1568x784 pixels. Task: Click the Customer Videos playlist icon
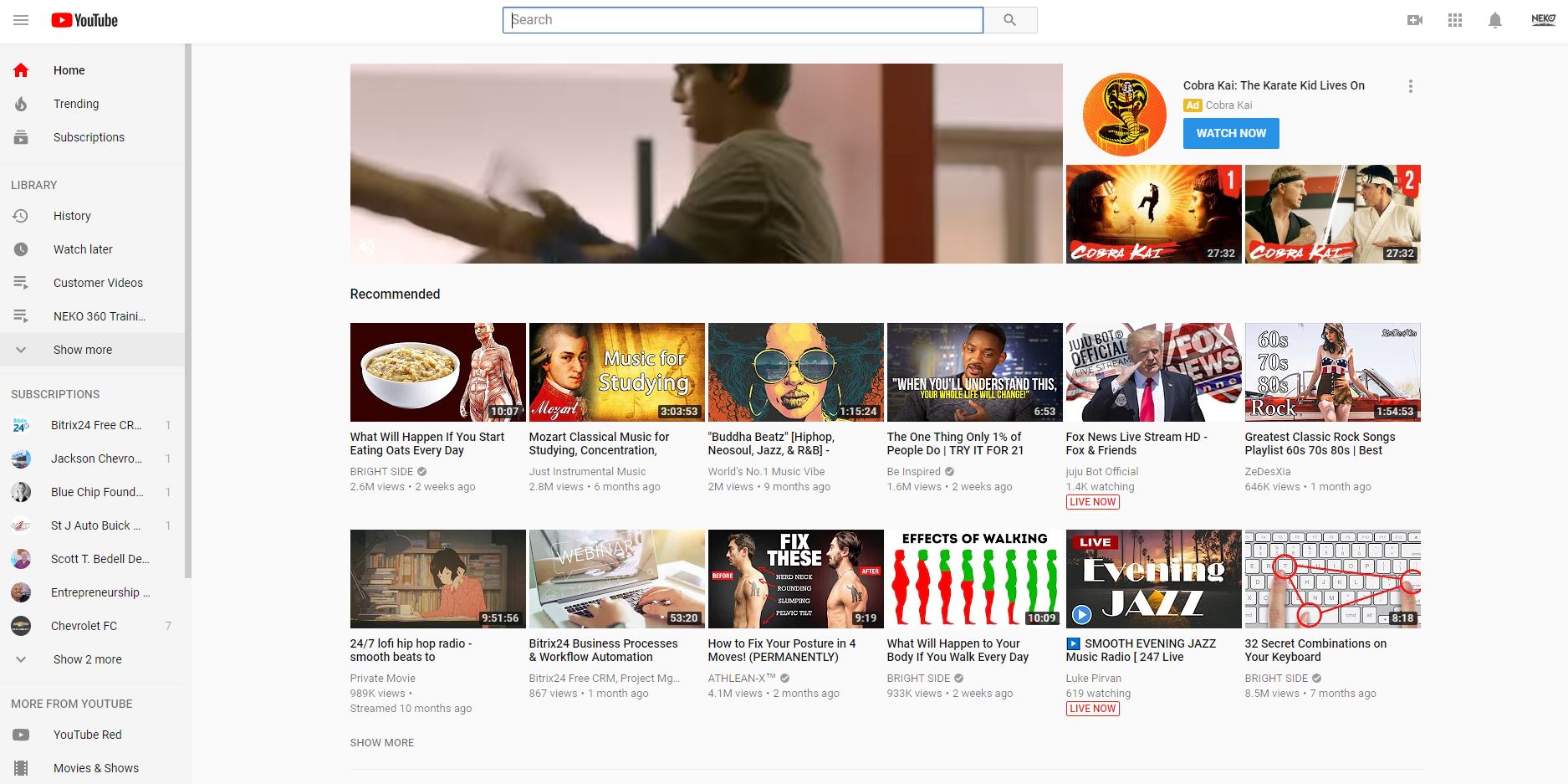(x=21, y=283)
